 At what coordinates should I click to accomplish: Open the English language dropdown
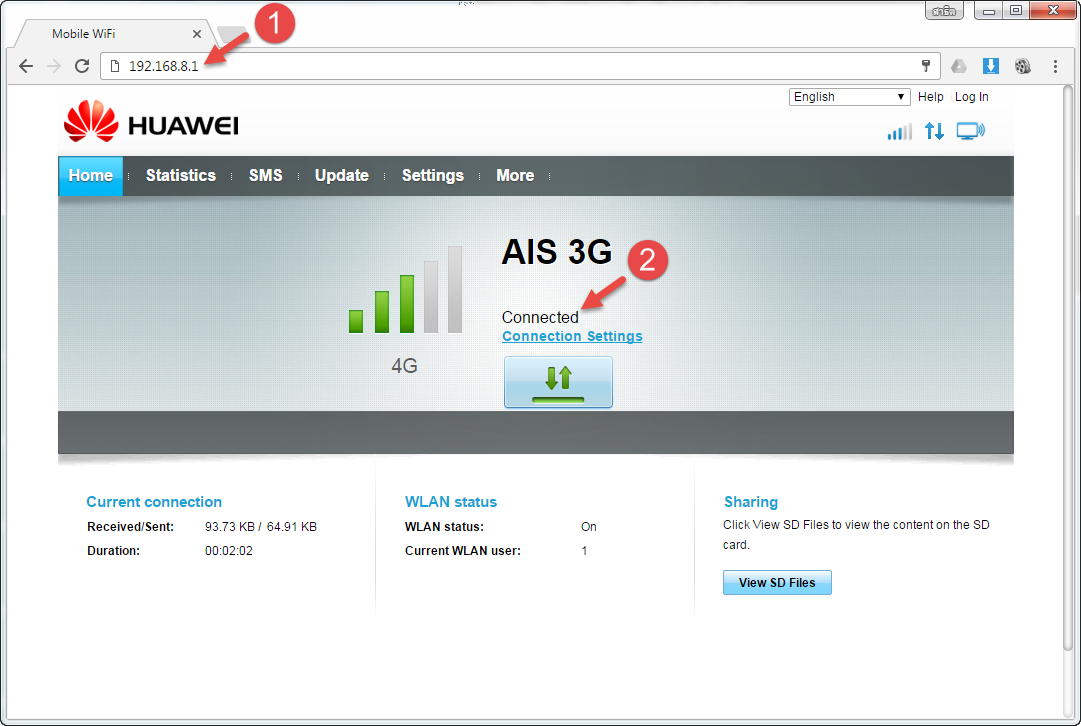click(849, 97)
